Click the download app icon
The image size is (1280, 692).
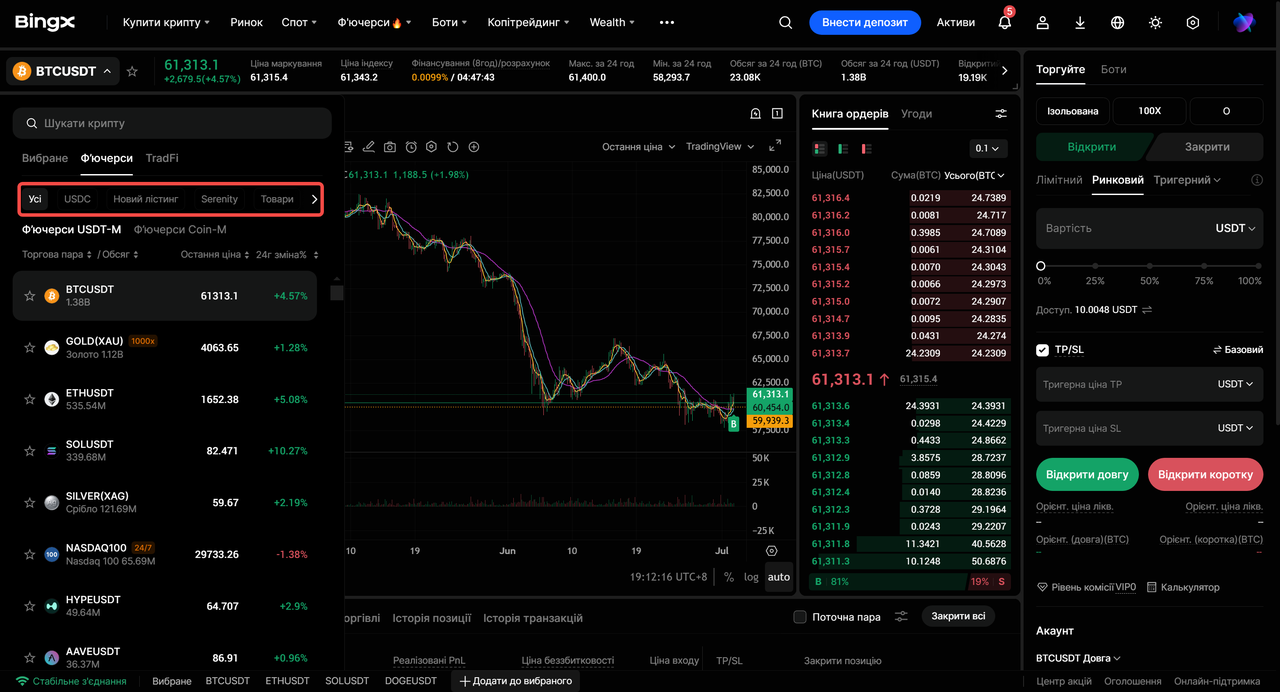click(1080, 22)
